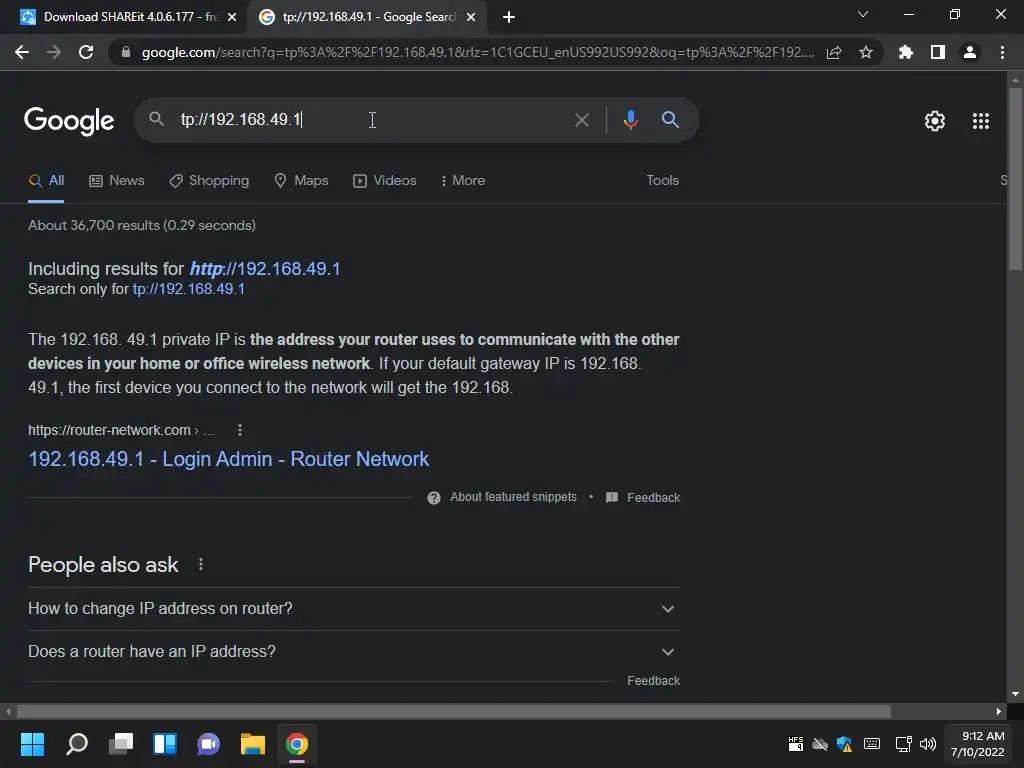Open the Google apps grid
This screenshot has height=768, width=1024.
[x=981, y=121]
